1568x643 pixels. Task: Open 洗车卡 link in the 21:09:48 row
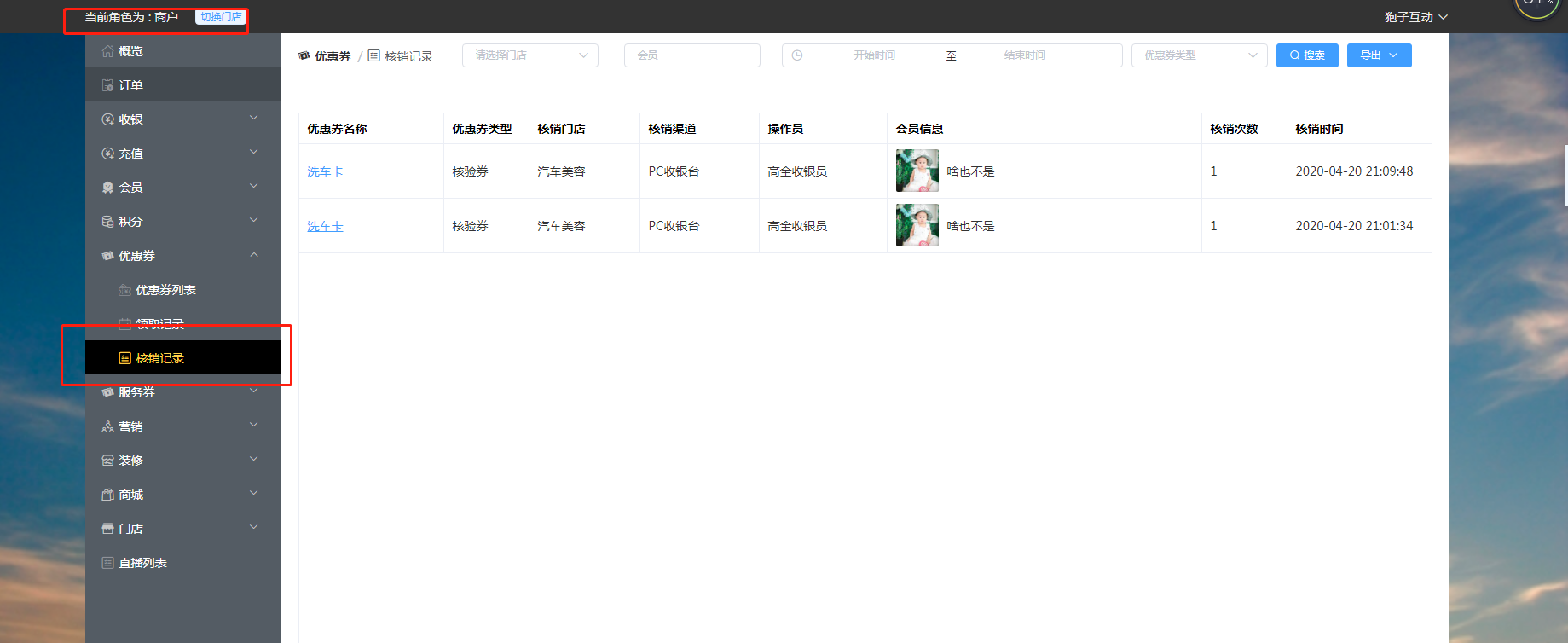click(325, 171)
